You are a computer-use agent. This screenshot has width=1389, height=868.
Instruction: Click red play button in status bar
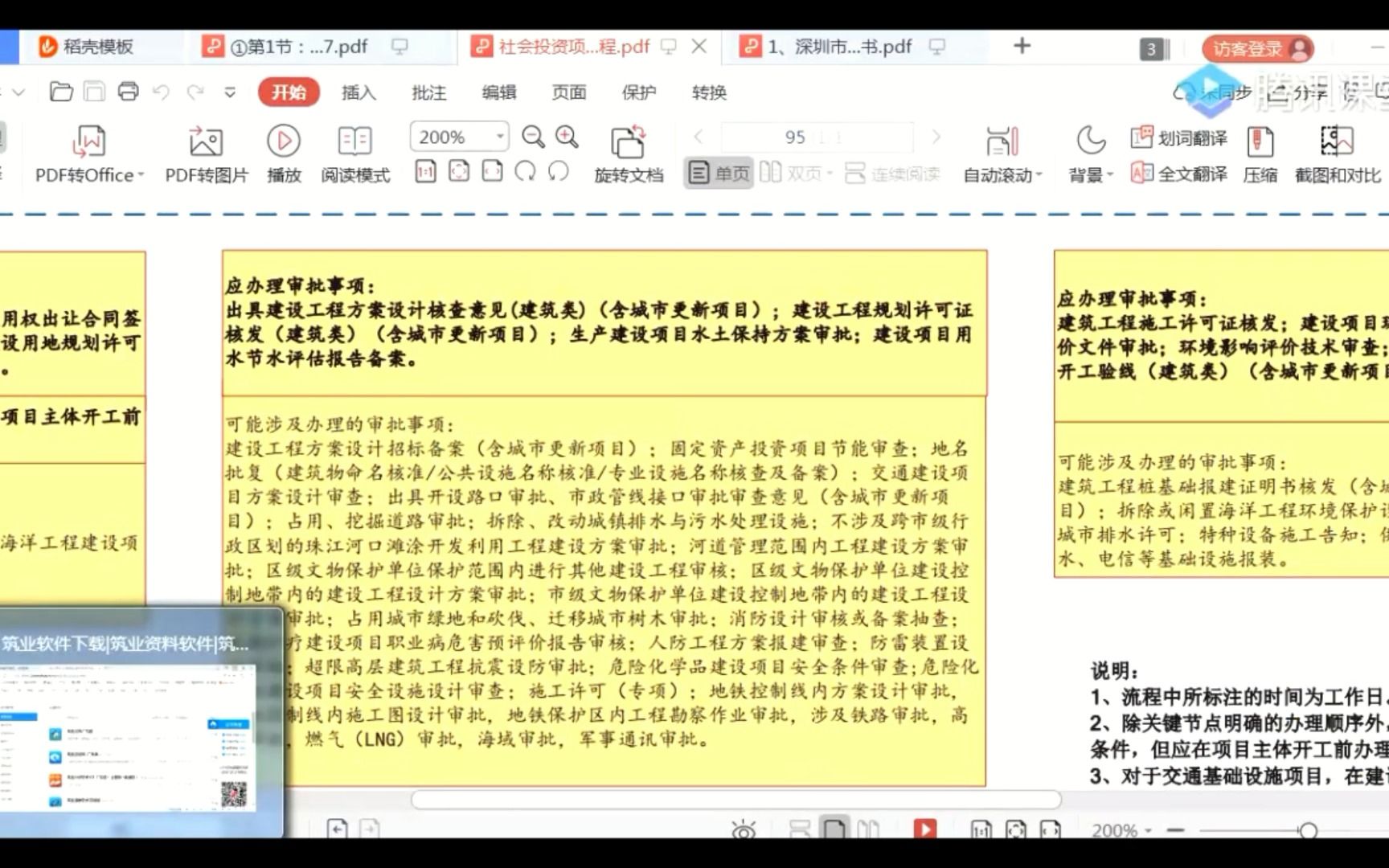(925, 829)
